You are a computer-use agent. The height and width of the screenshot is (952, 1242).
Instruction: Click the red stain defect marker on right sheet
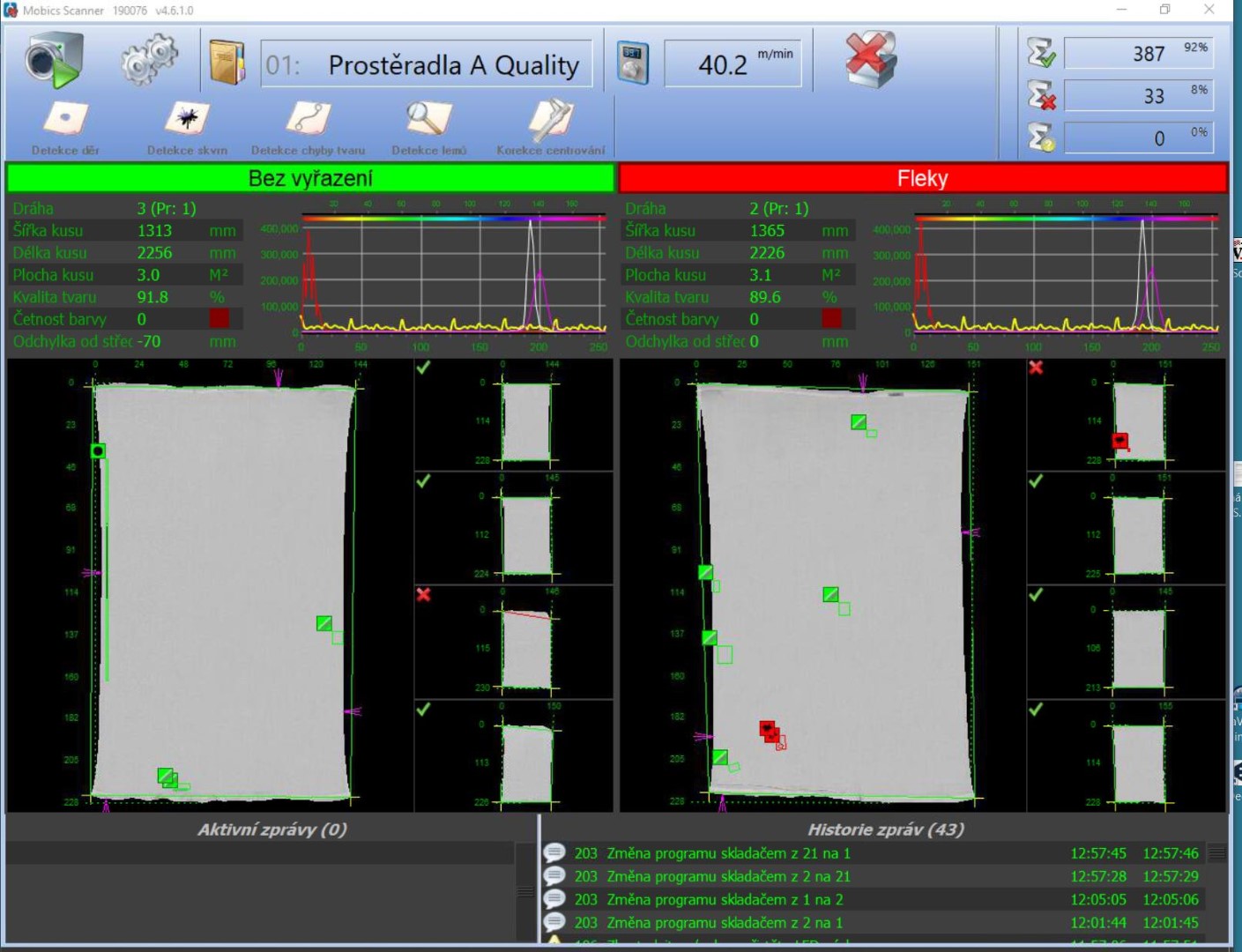click(770, 732)
